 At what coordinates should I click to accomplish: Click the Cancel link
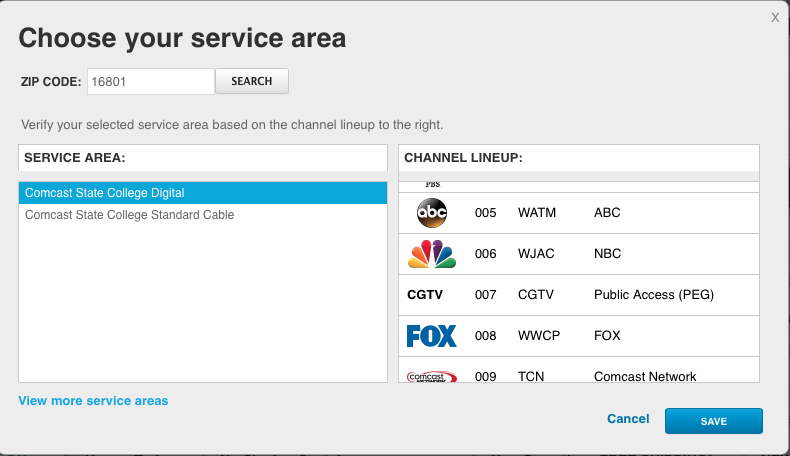tap(628, 419)
